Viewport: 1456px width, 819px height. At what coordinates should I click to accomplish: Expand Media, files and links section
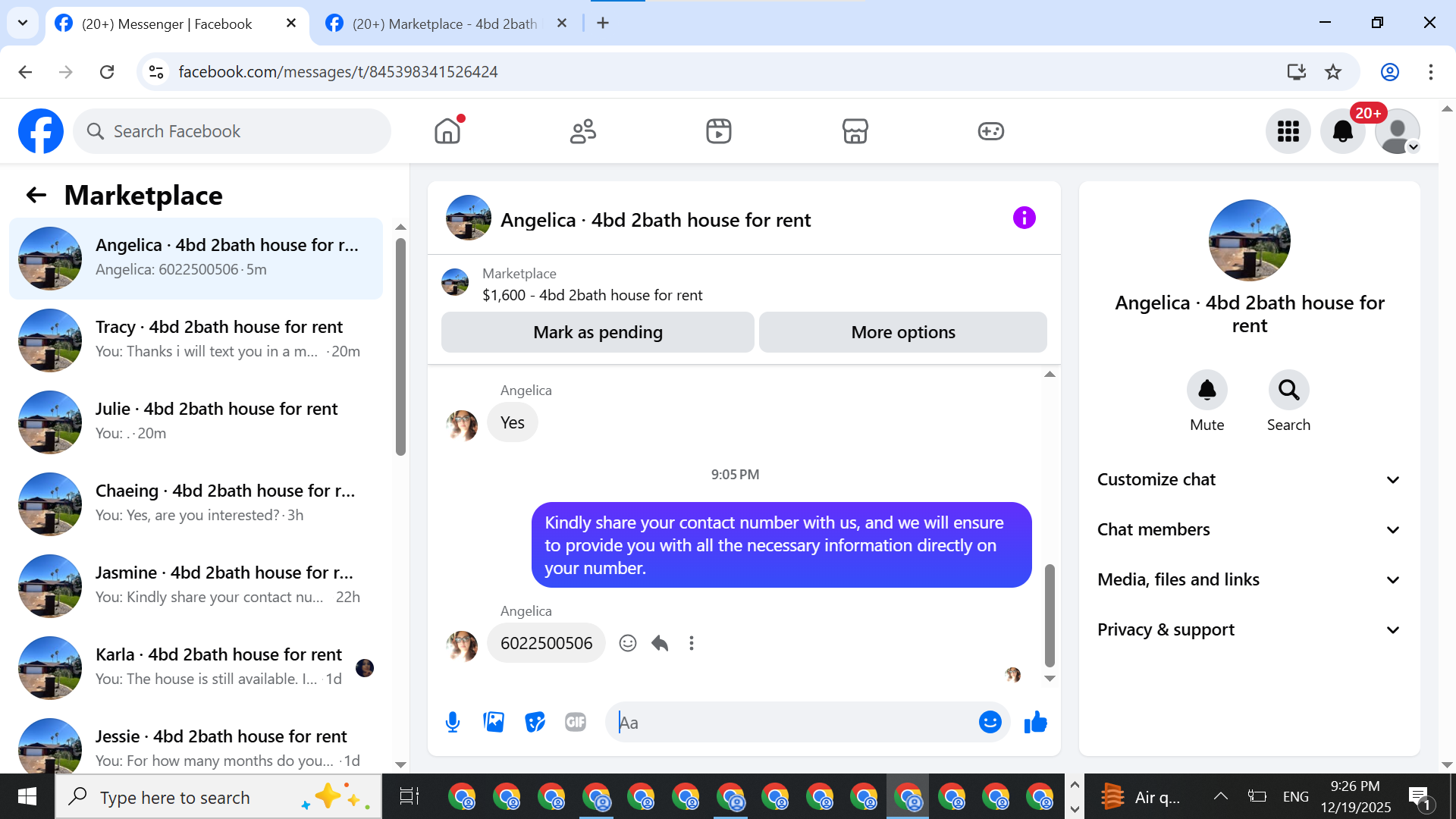coord(1249,579)
